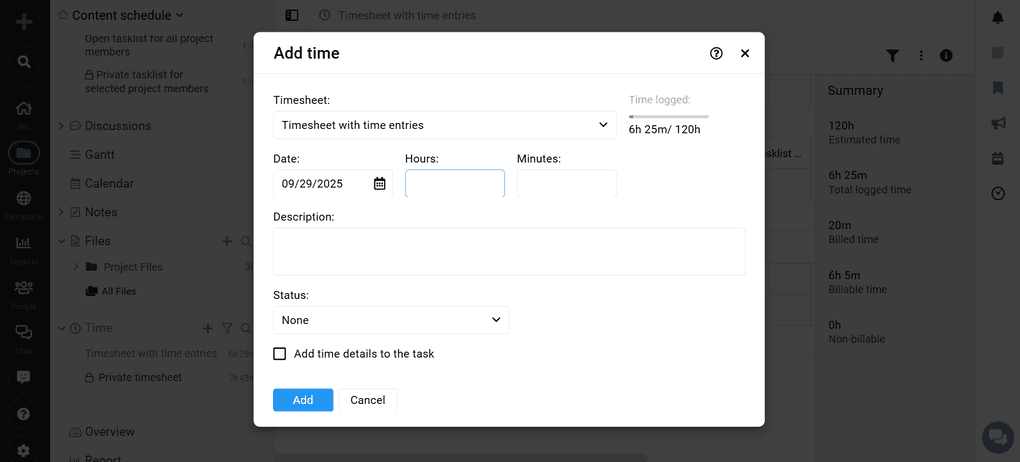
Task: Open announcements megaphone icon
Action: point(998,123)
